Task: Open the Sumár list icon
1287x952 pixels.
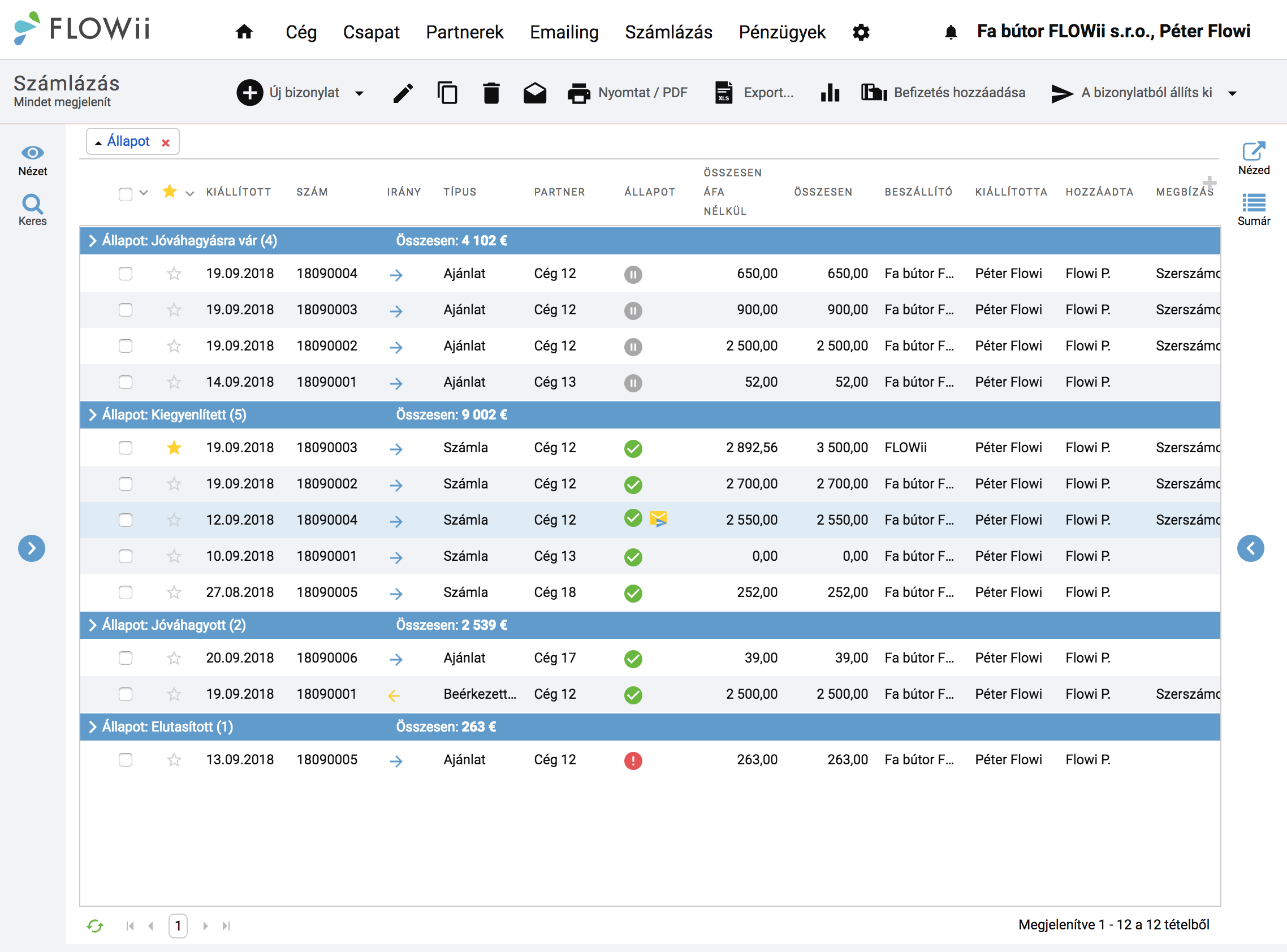Action: click(1254, 203)
